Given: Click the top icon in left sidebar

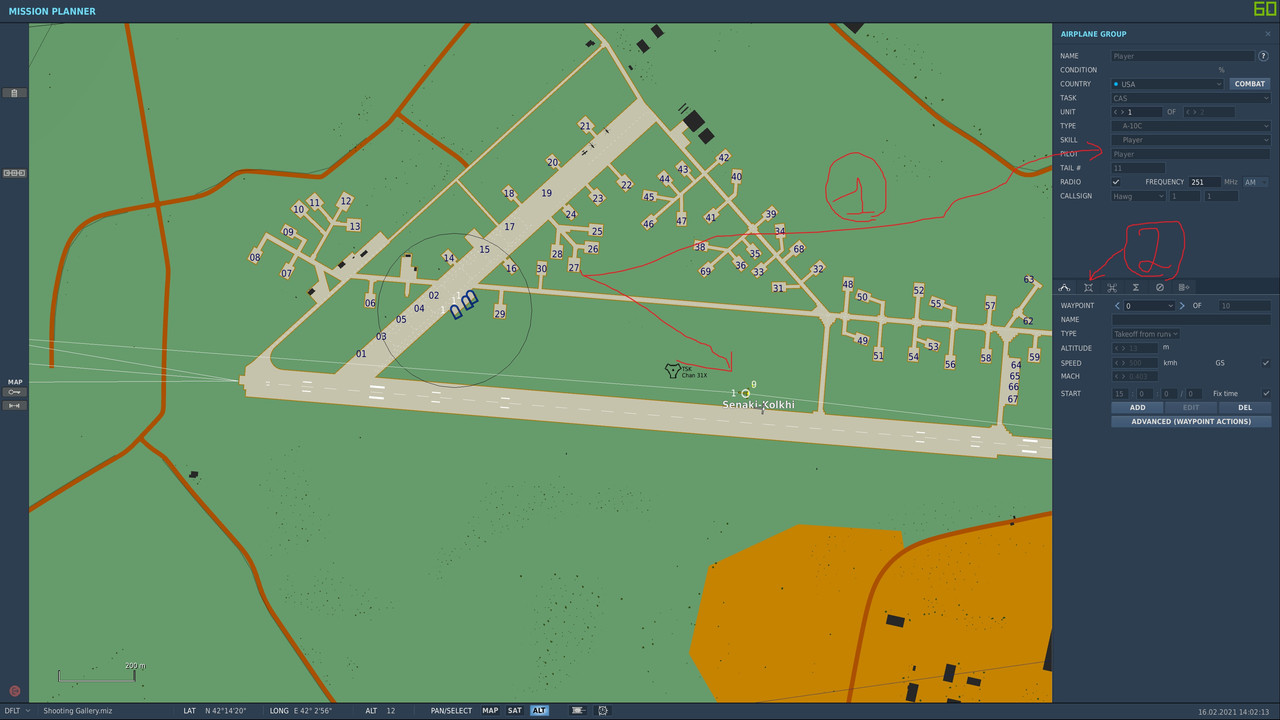Looking at the screenshot, I should 14,93.
